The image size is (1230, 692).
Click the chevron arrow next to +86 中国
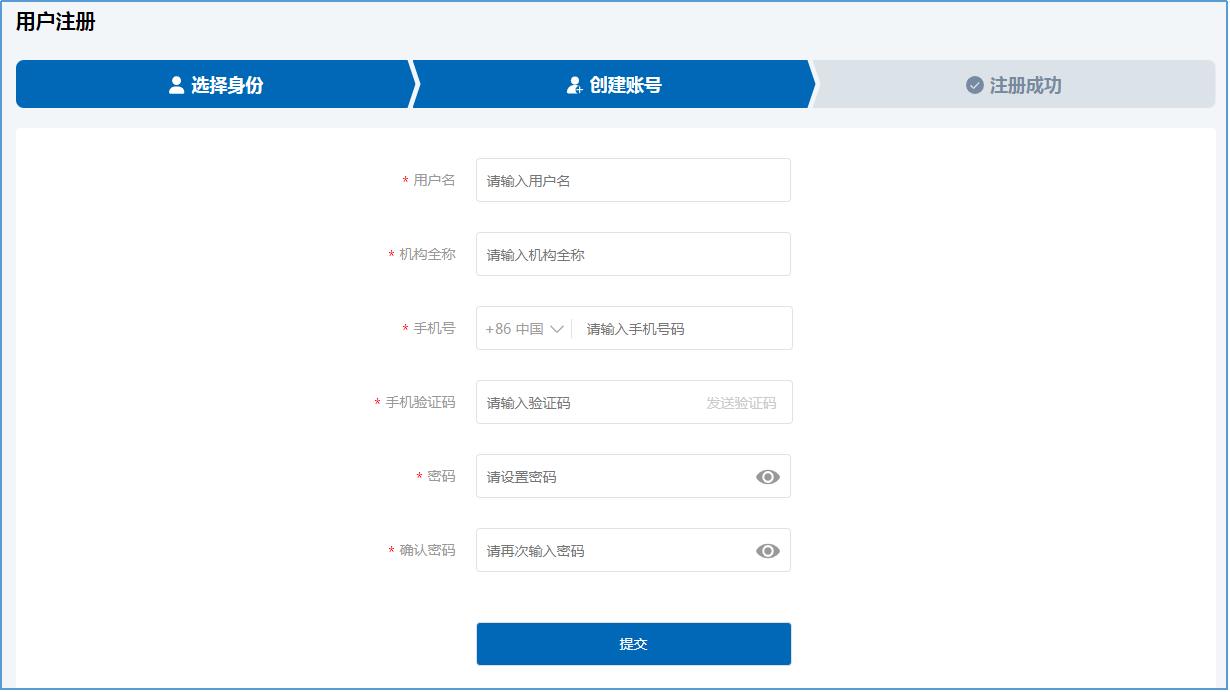click(558, 328)
